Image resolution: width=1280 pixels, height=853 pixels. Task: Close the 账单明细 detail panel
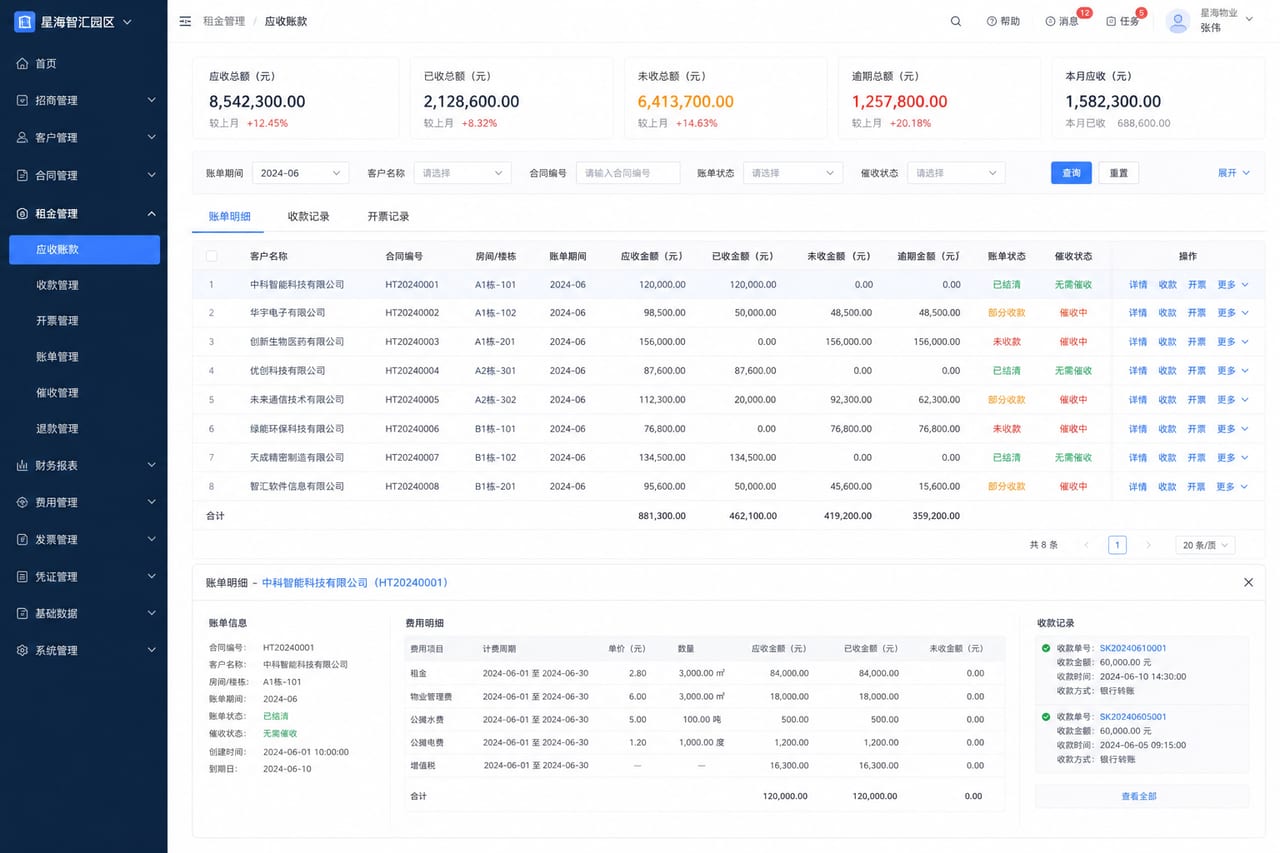click(x=1248, y=582)
